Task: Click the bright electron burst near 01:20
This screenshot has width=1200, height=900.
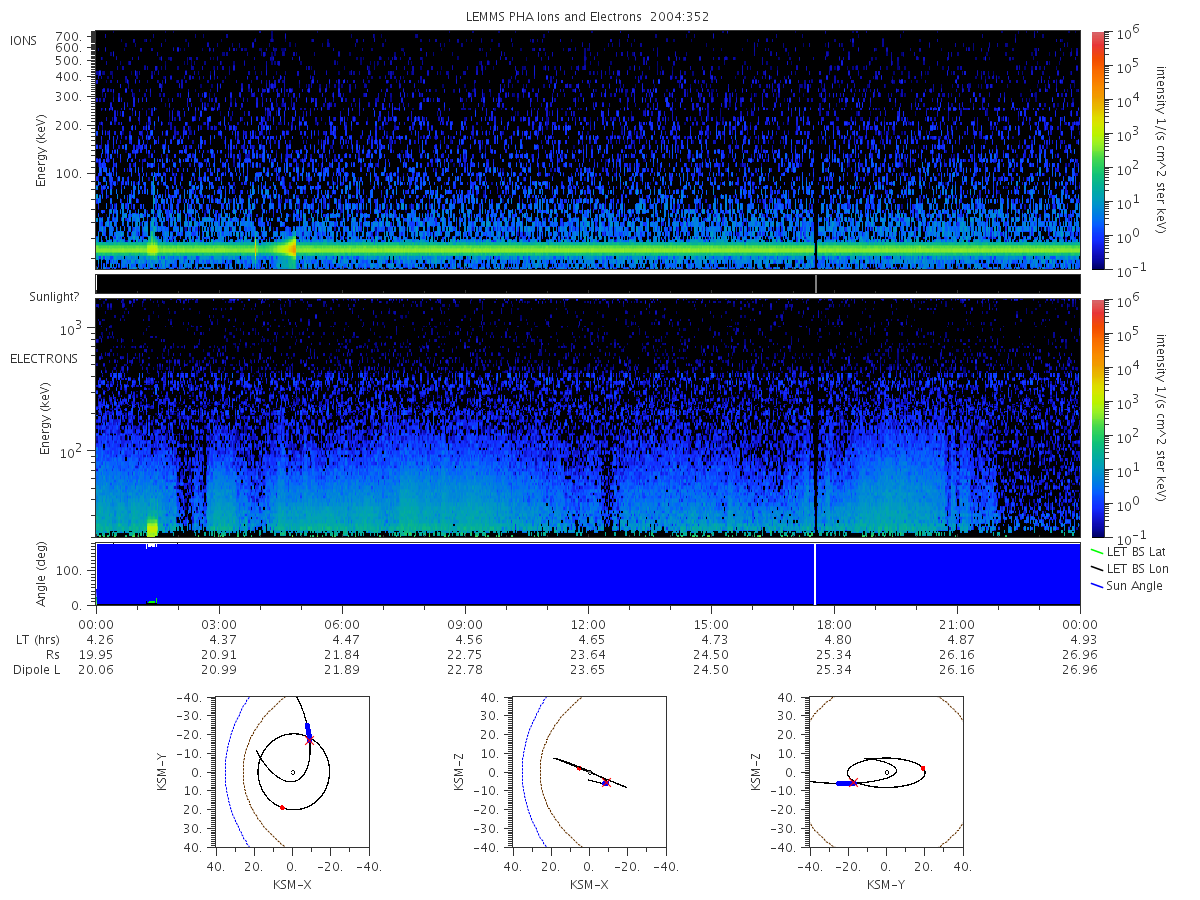Action: coord(152,526)
